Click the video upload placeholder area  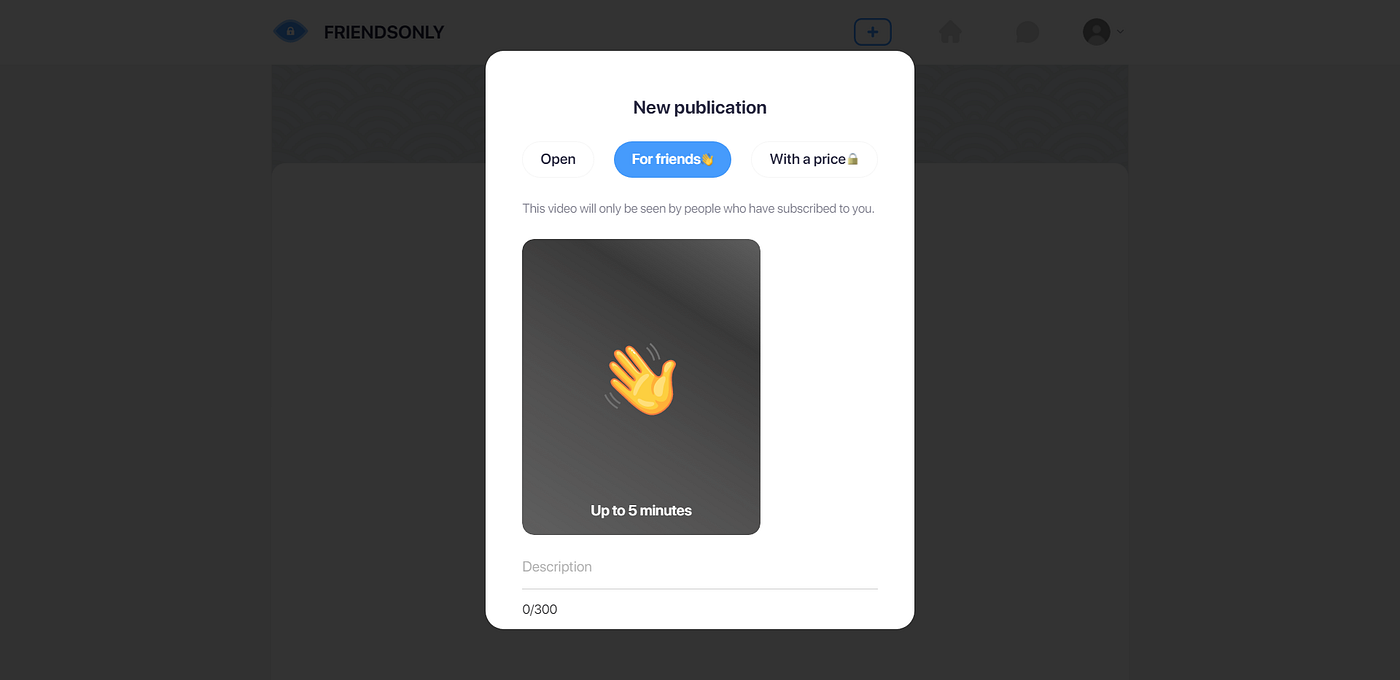641,387
